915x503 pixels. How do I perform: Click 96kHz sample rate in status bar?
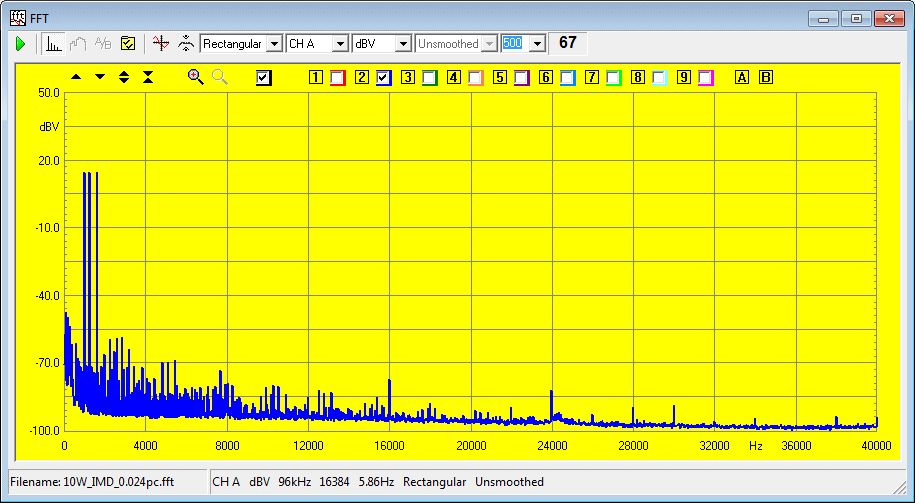coord(295,482)
